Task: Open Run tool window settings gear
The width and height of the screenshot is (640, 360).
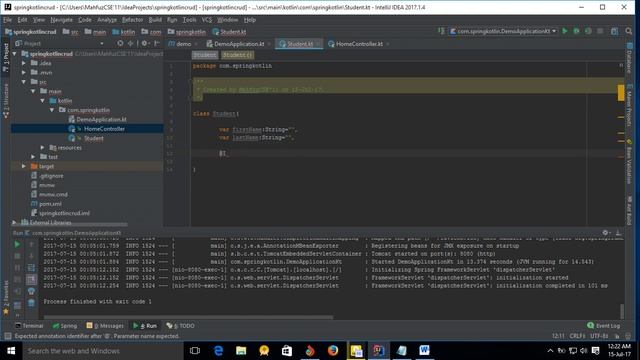Action: pyautogui.click(x=606, y=233)
